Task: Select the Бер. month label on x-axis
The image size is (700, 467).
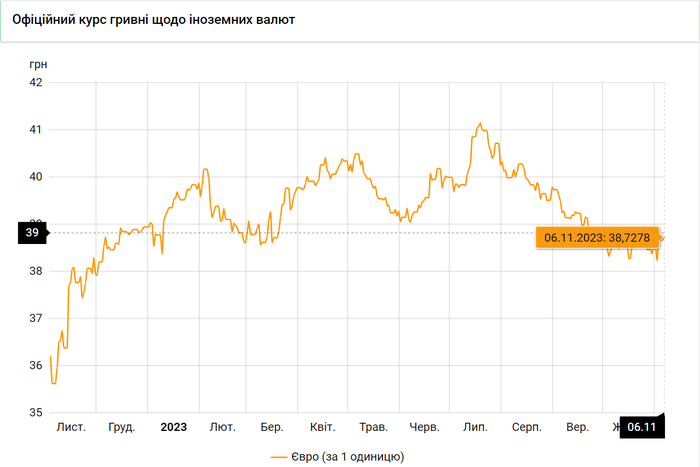Action: [272, 427]
